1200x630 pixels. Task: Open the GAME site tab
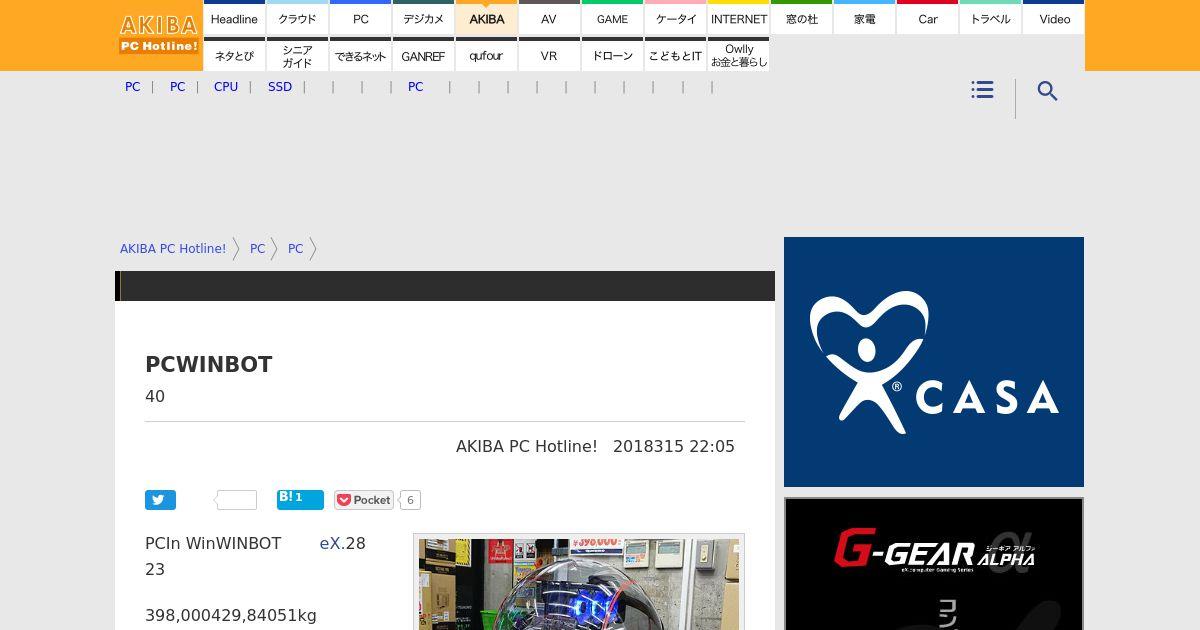pos(612,19)
